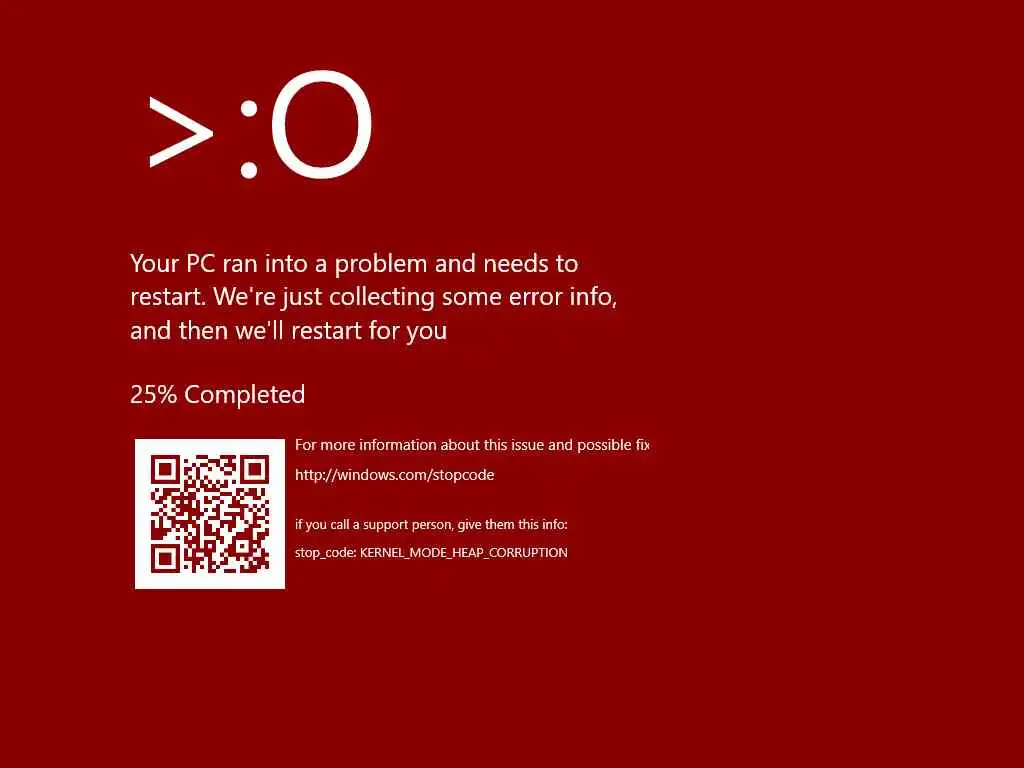Click the "25%" progress number
The width and height of the screenshot is (1024, 768).
click(153, 394)
